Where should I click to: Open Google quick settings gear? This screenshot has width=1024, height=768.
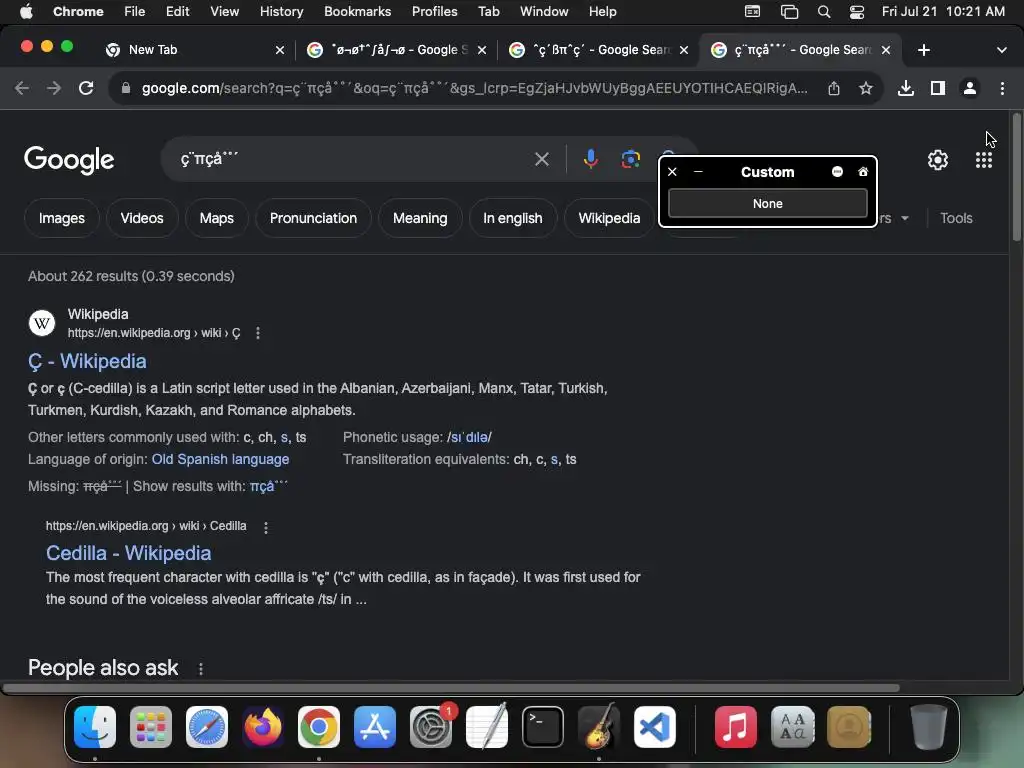[x=938, y=160]
